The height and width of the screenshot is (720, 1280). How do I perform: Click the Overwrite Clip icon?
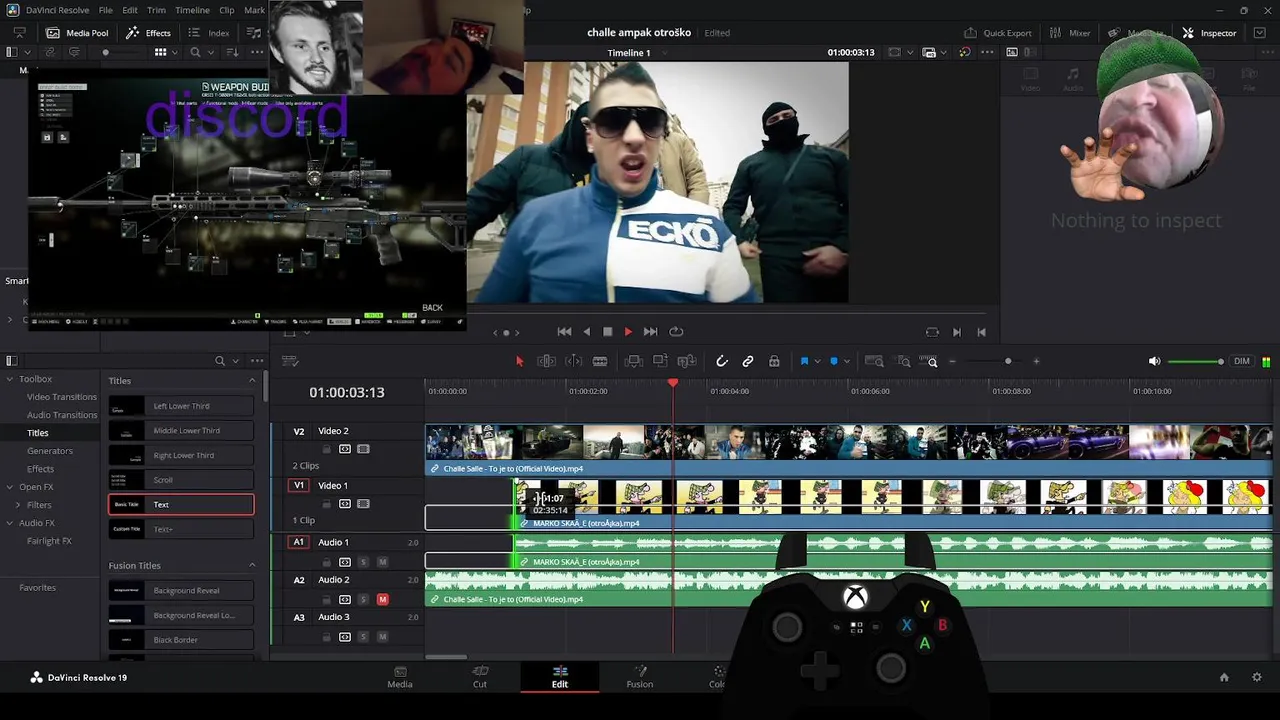pos(660,361)
